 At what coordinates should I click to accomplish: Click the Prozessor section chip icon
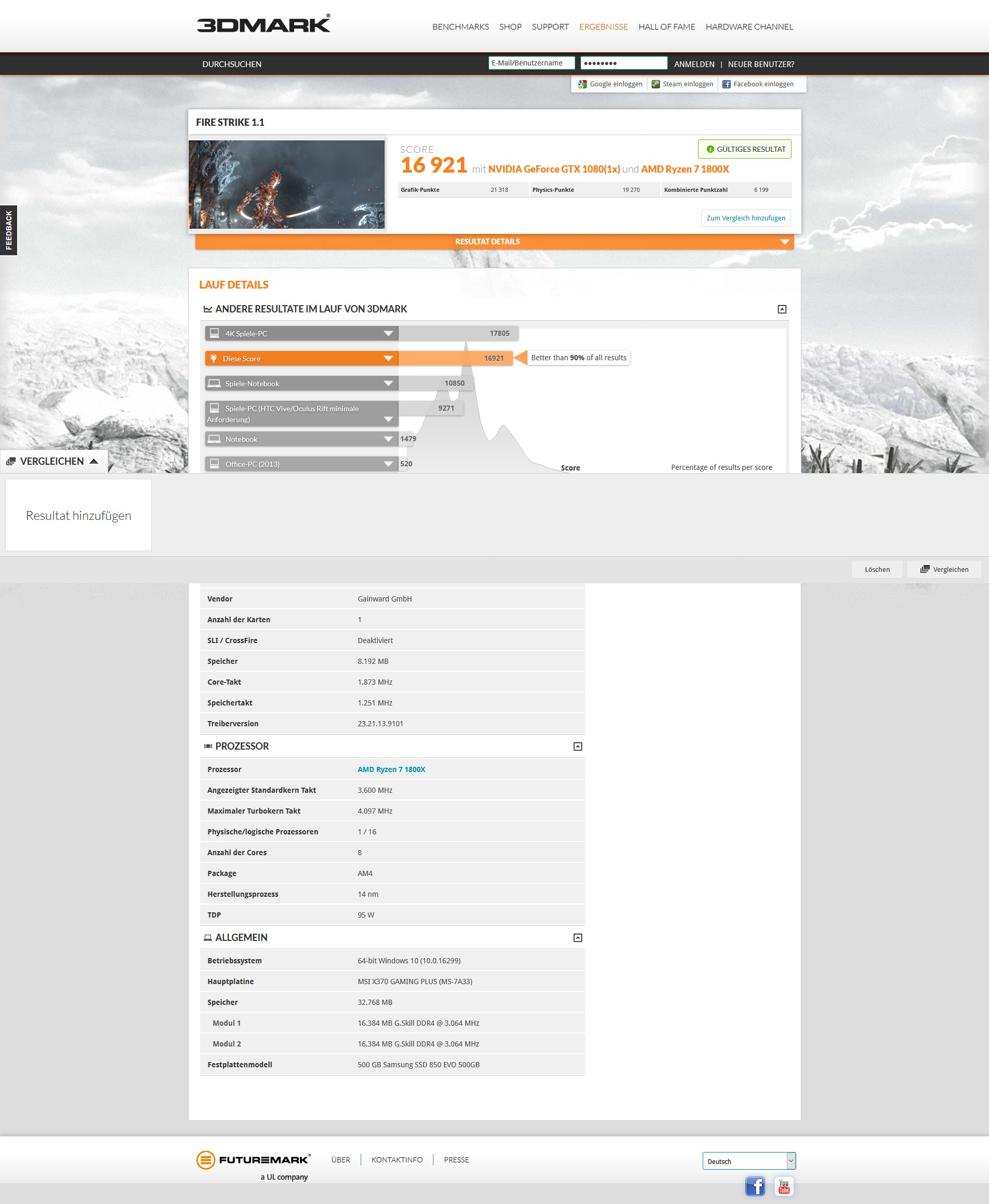pos(208,746)
